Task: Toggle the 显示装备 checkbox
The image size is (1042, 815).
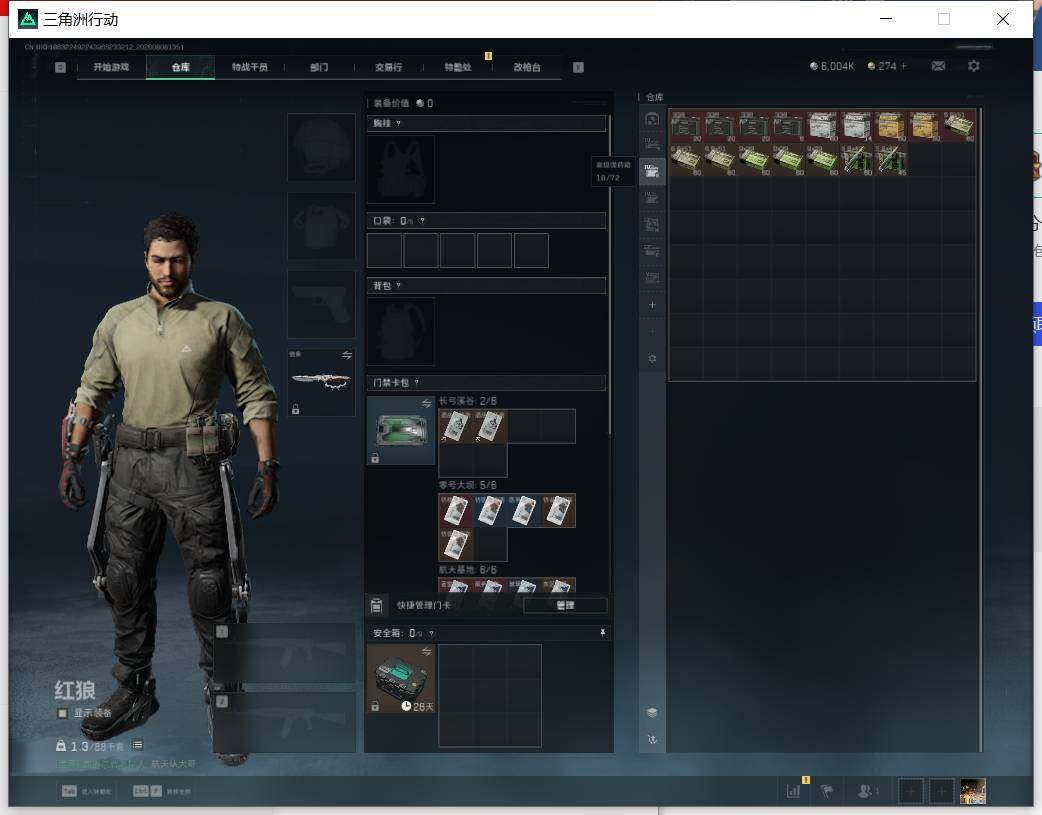Action: pos(62,713)
